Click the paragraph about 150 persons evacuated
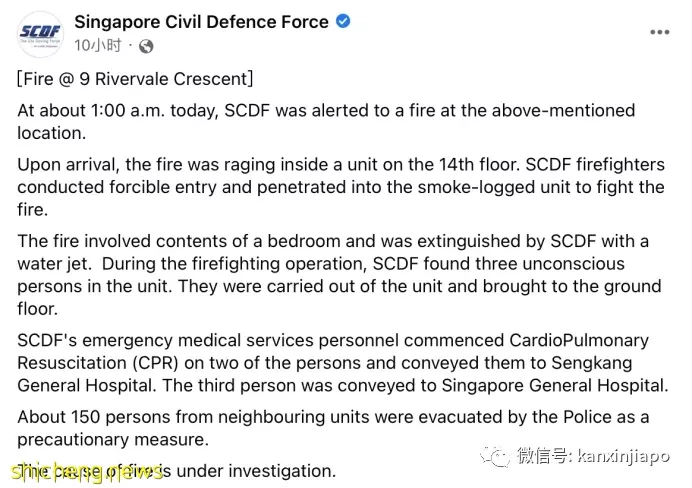Screen dimensions: 692x488 click(x=333, y=428)
